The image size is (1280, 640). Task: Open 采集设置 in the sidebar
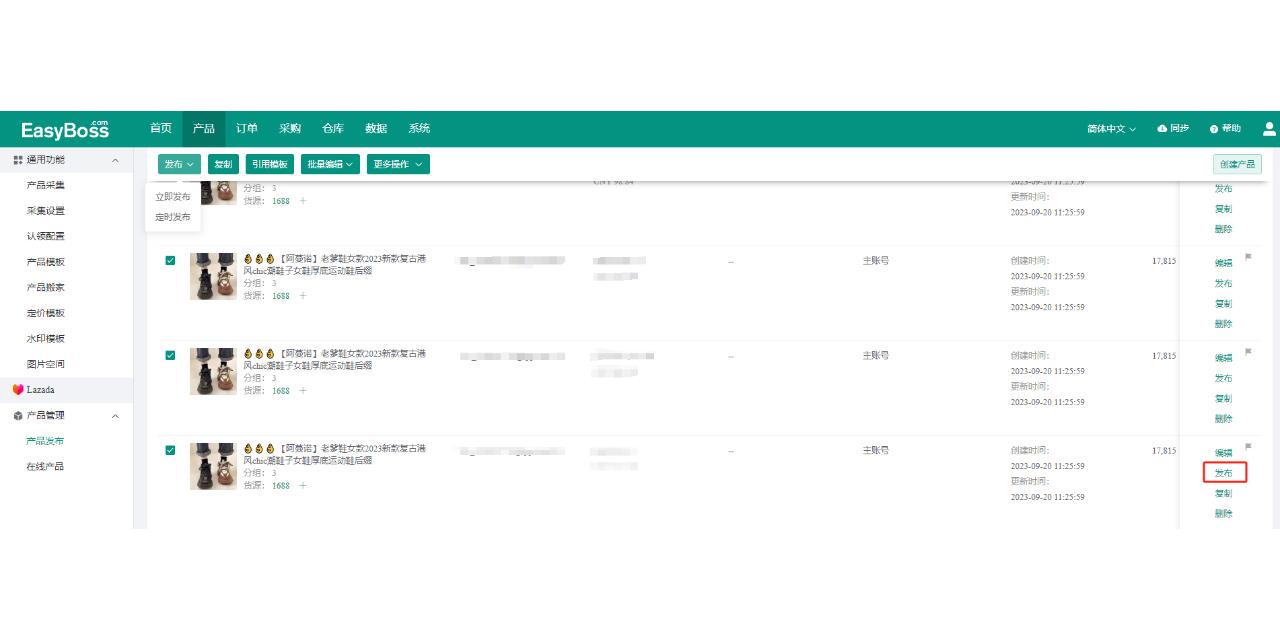tap(45, 211)
